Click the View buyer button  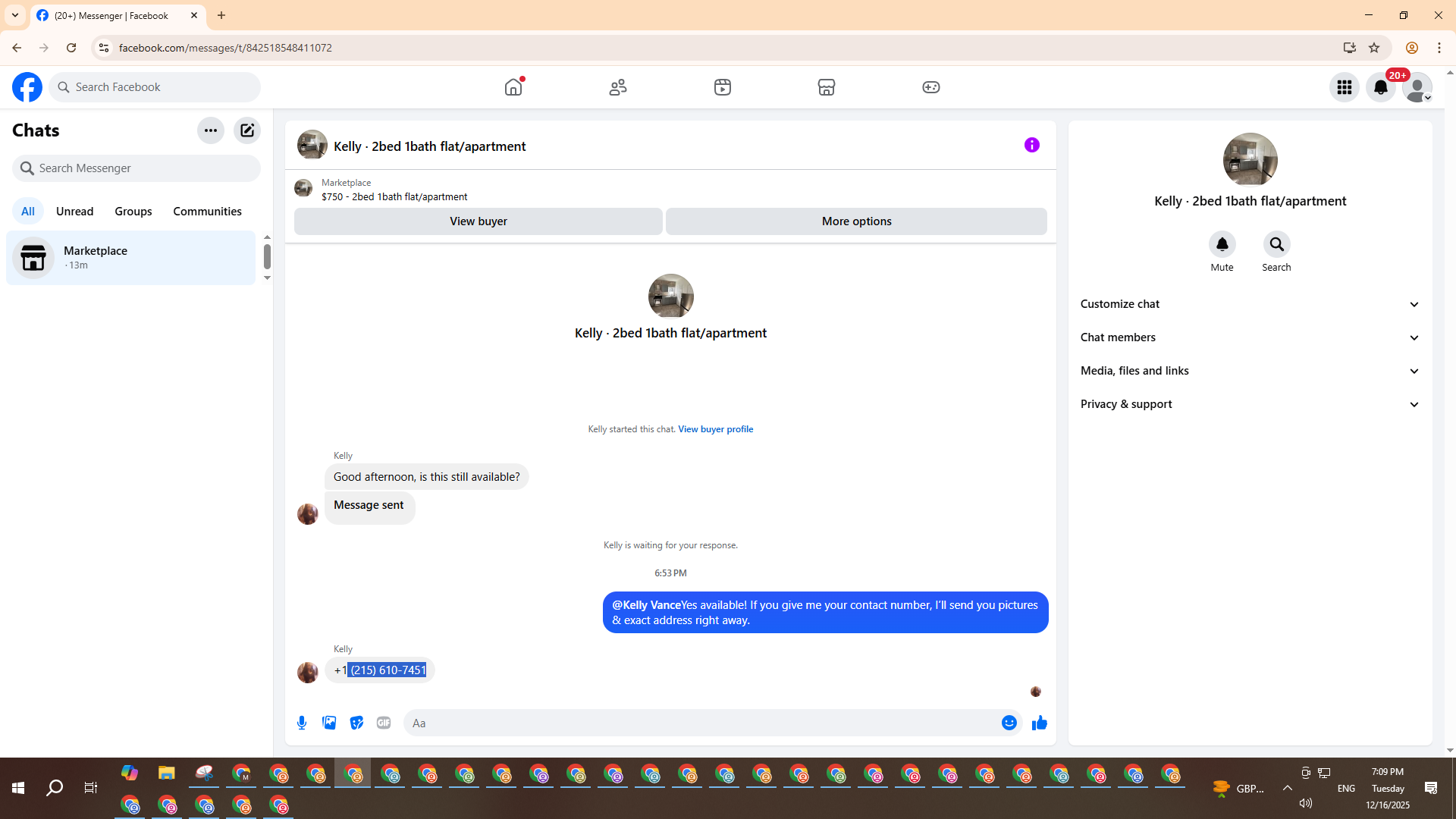point(479,221)
